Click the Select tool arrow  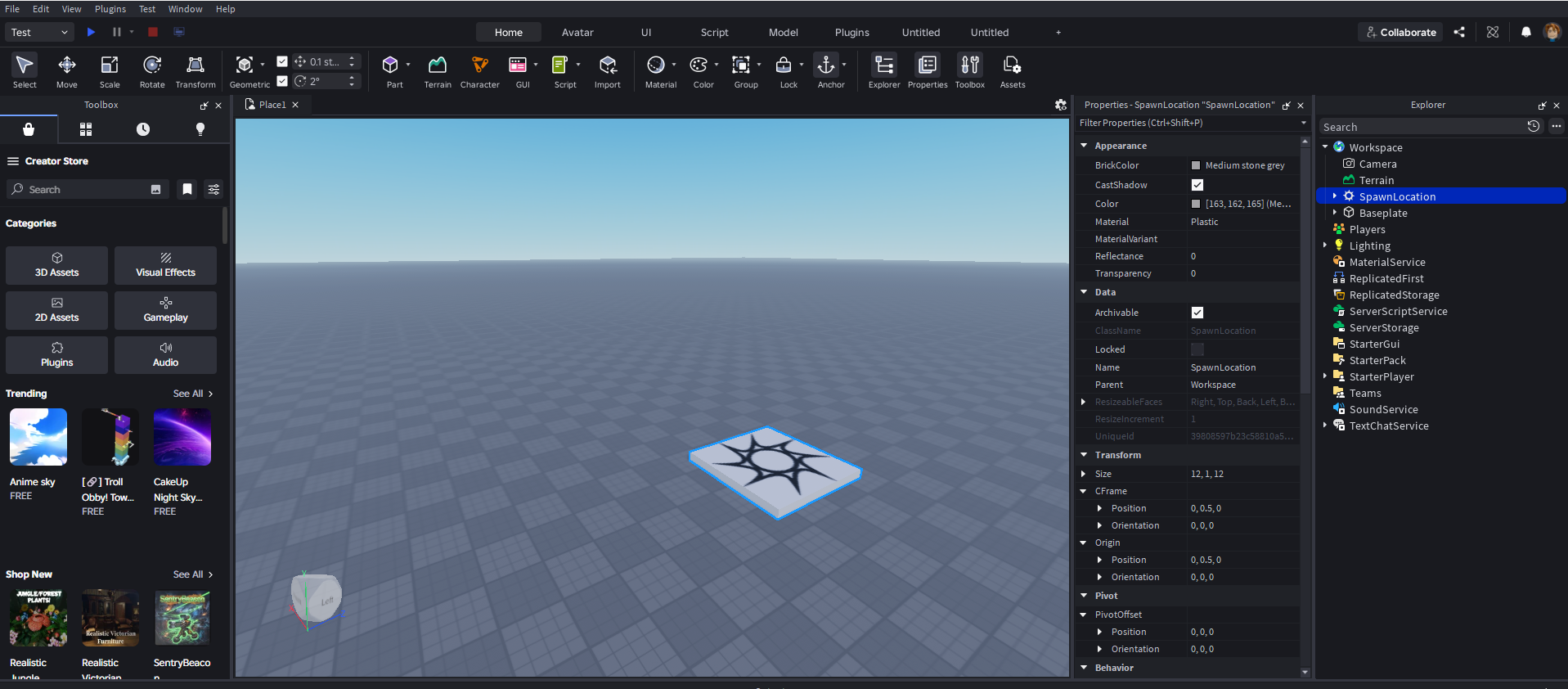pyautogui.click(x=25, y=71)
